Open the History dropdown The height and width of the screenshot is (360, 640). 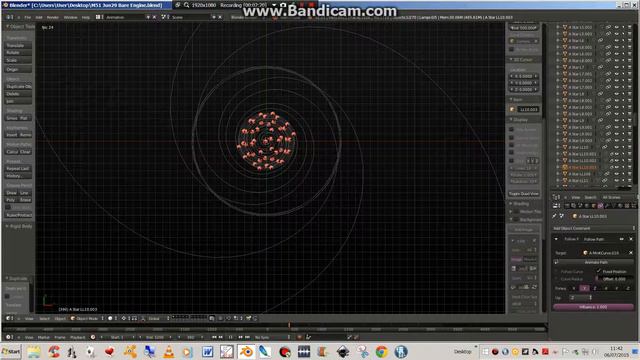[x=18, y=176]
